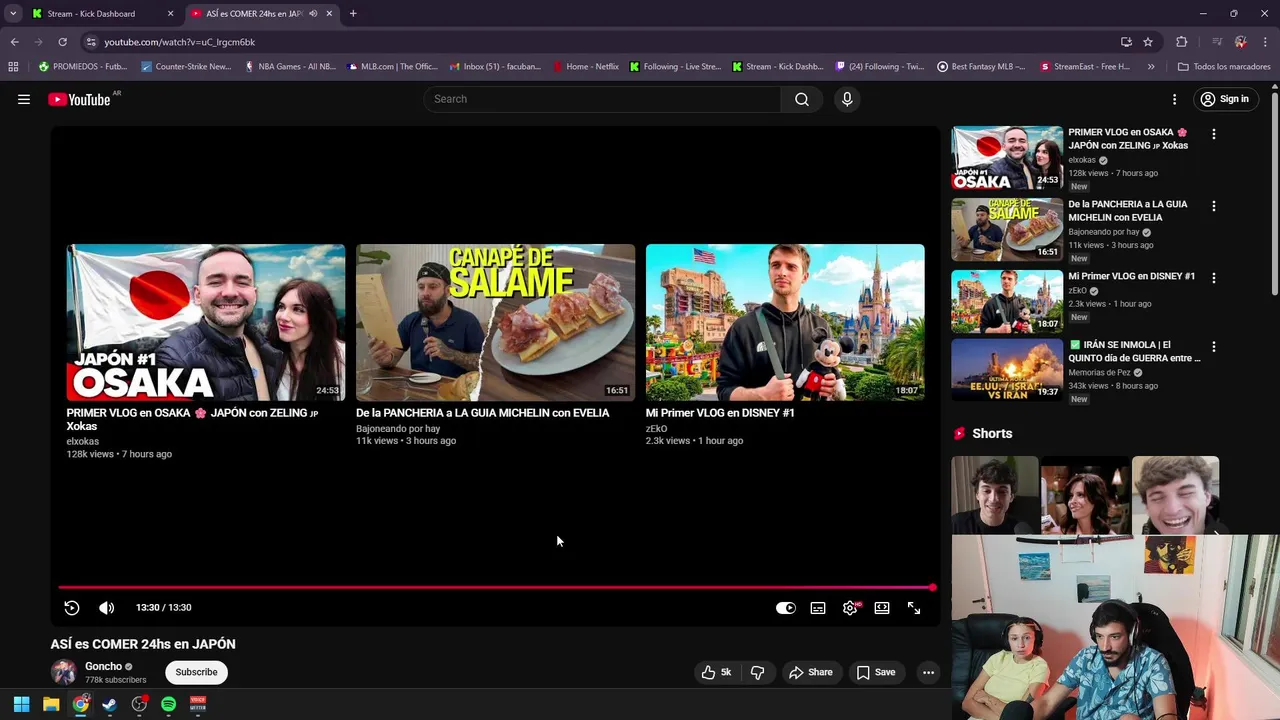
Task: Mute tab via the speaker icon on YouTube tab
Action: [313, 14]
